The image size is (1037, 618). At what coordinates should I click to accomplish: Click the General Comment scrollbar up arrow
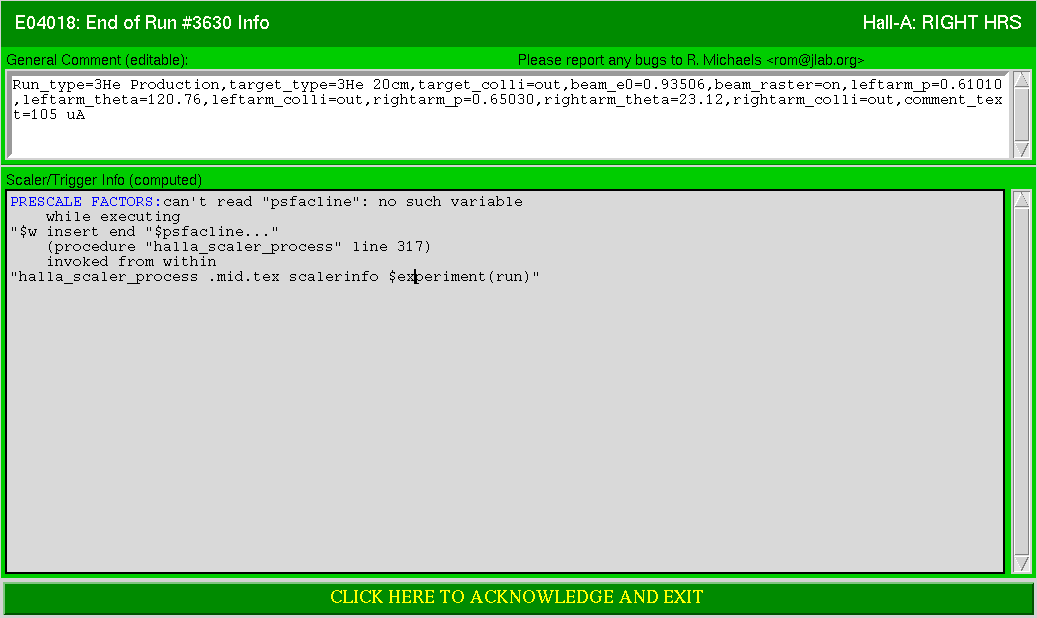click(1022, 80)
